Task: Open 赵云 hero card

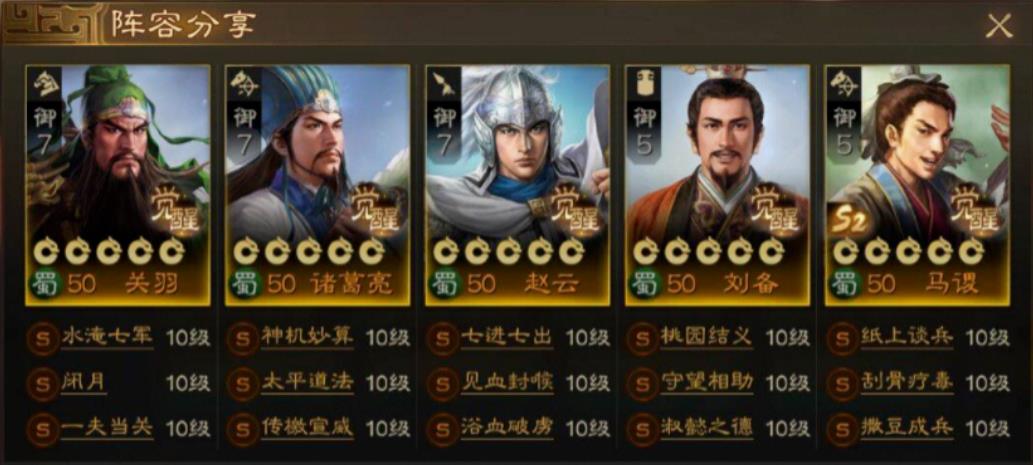Action: 517,185
